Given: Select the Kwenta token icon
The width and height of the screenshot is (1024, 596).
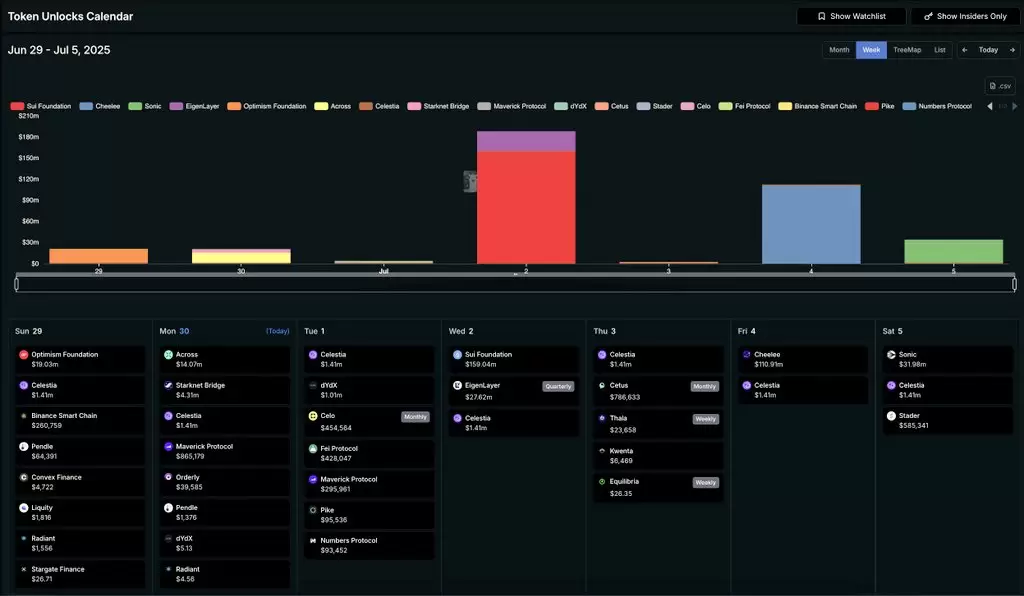Looking at the screenshot, I should point(602,450).
